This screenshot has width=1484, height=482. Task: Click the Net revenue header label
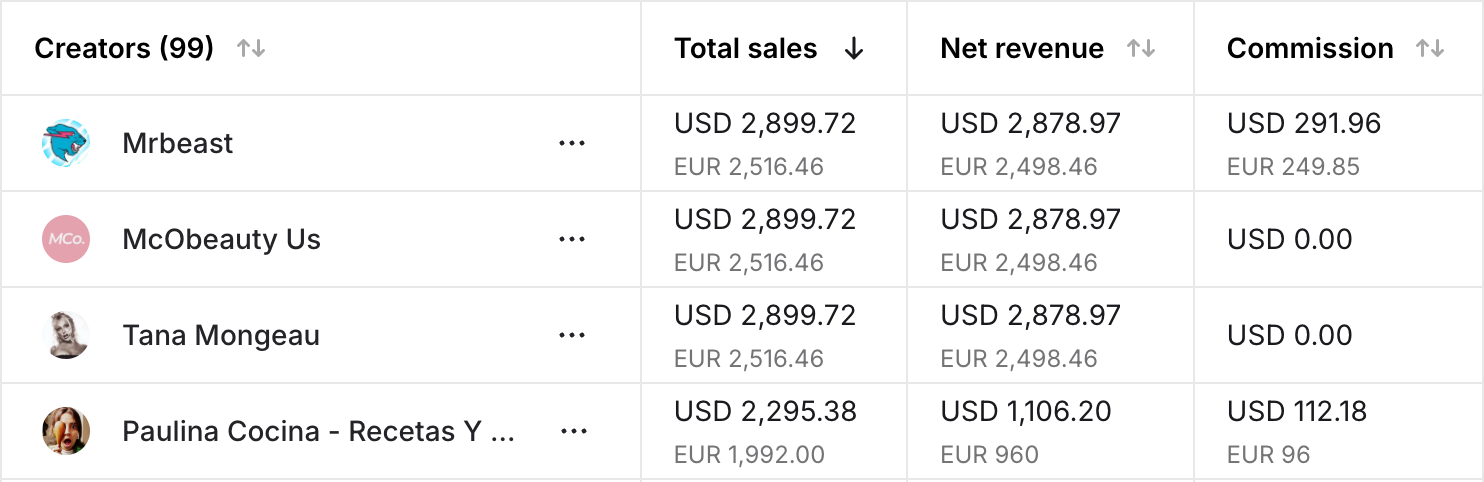[x=1022, y=48]
